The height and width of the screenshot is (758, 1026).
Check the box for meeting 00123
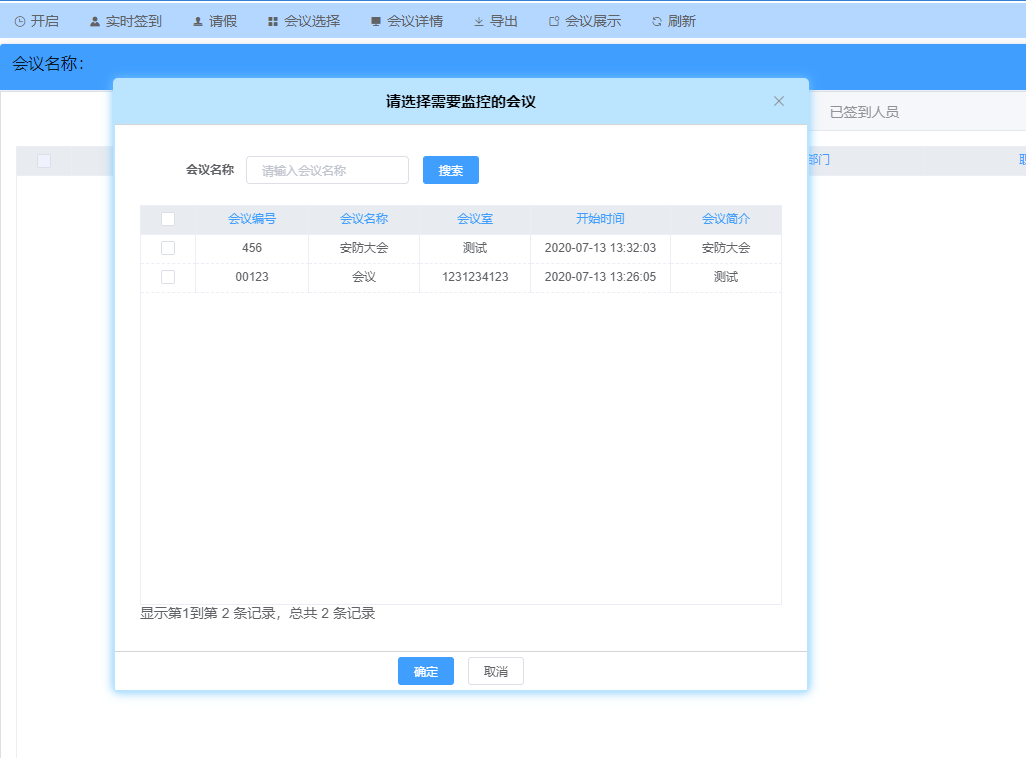point(168,277)
